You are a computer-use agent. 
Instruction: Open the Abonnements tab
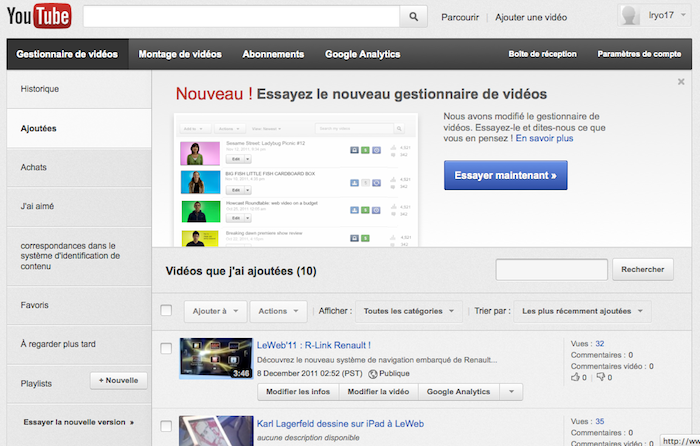pyautogui.click(x=274, y=54)
